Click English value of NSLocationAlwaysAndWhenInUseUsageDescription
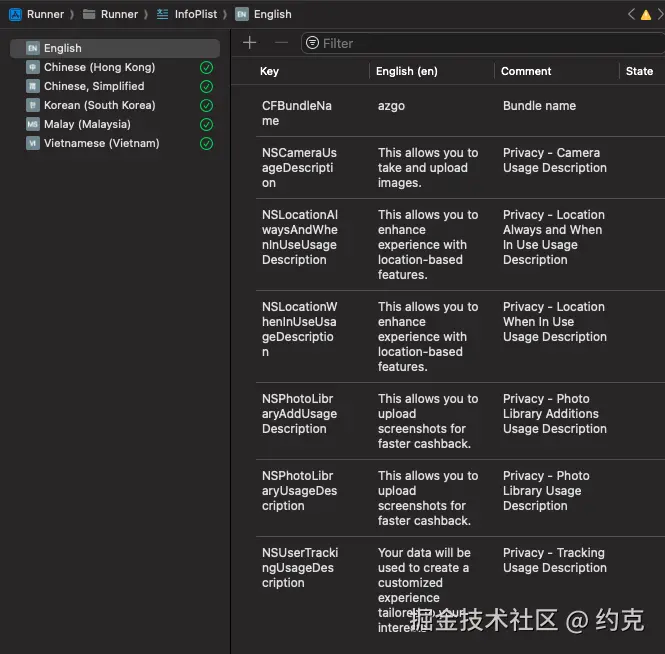Screen dimensions: 665x654 tap(428, 245)
